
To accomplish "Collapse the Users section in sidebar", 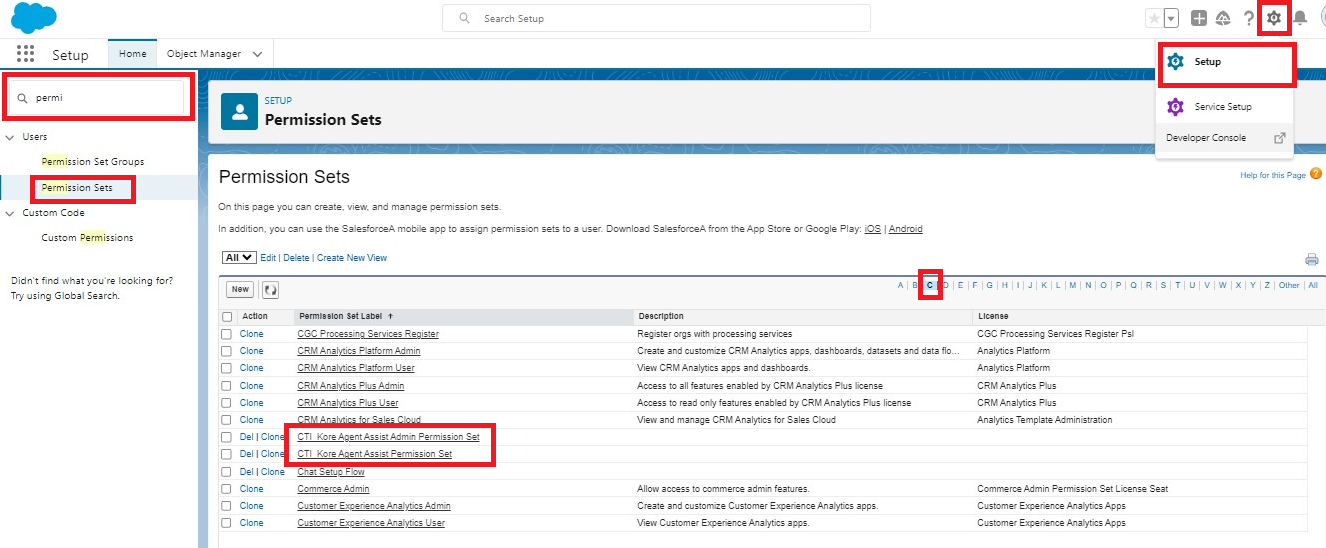I will [10, 137].
